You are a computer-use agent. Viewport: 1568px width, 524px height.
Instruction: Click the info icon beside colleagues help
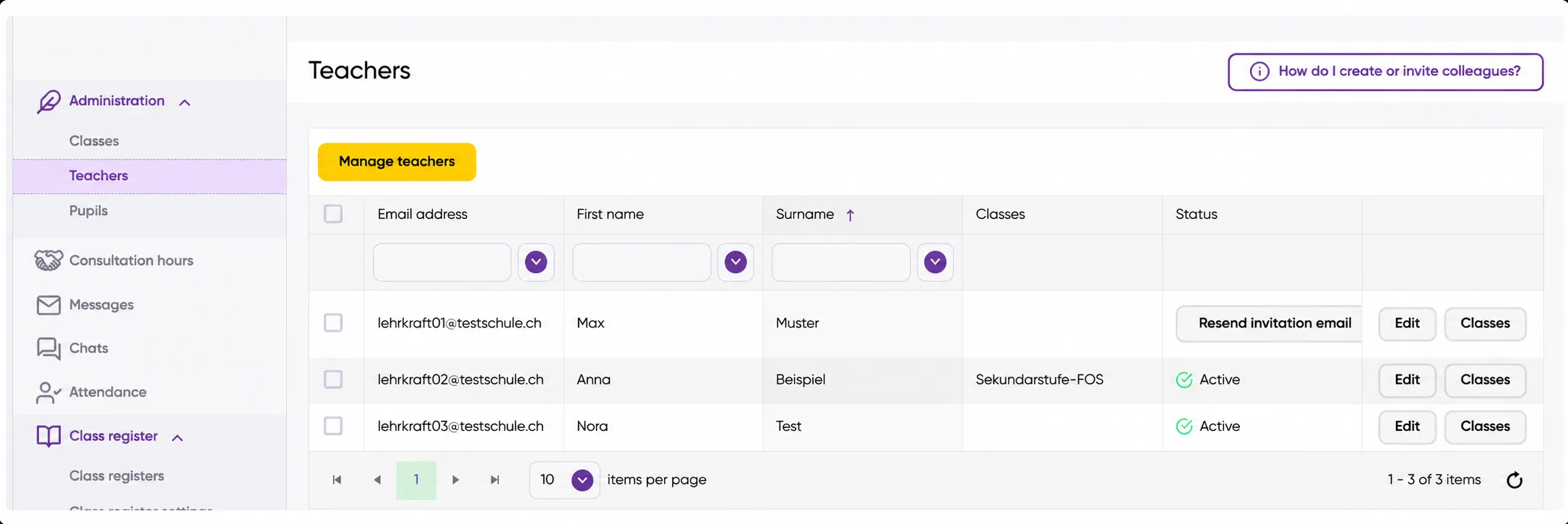click(x=1259, y=72)
